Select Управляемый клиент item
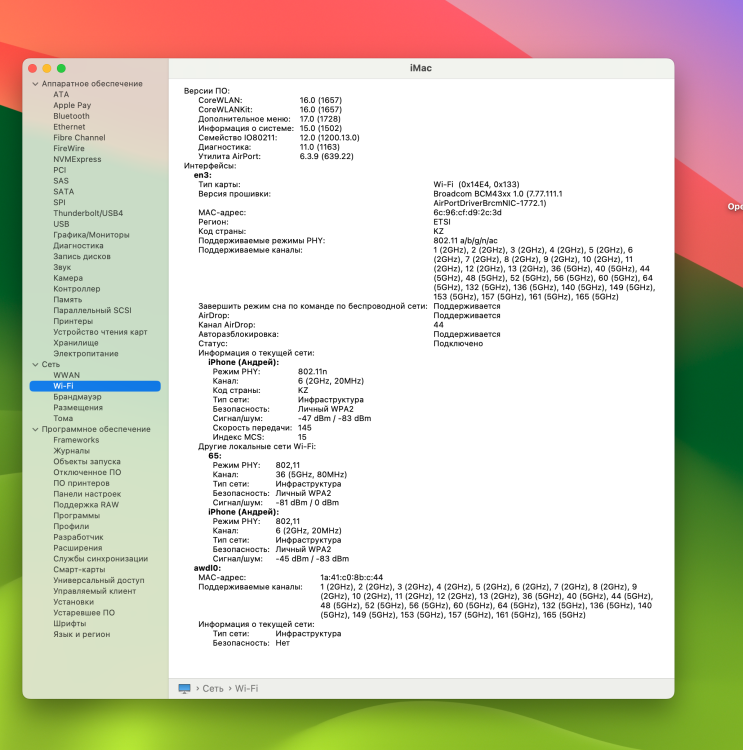Image resolution: width=743 pixels, height=750 pixels. (94, 591)
